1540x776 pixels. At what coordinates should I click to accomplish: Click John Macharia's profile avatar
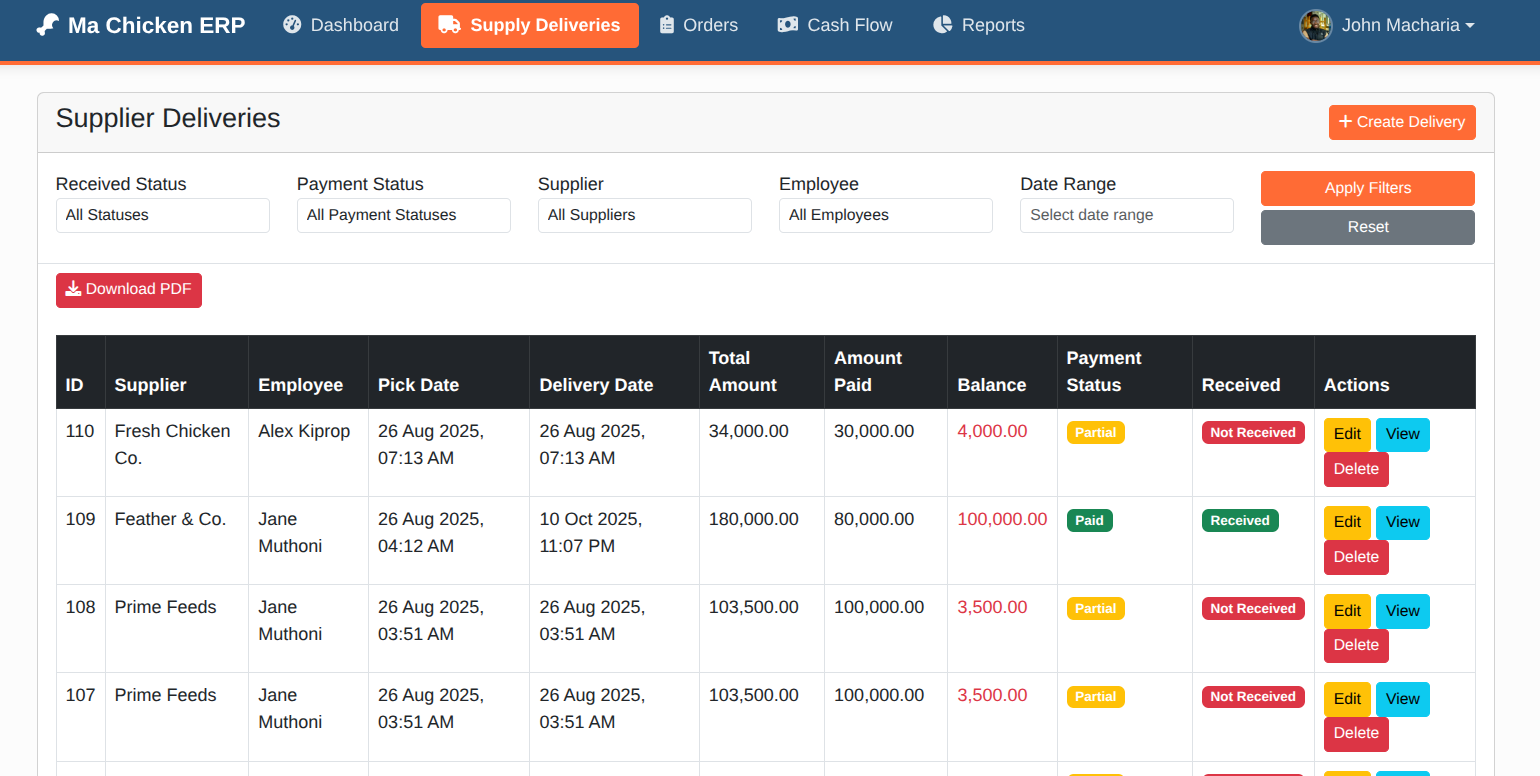[x=1316, y=25]
